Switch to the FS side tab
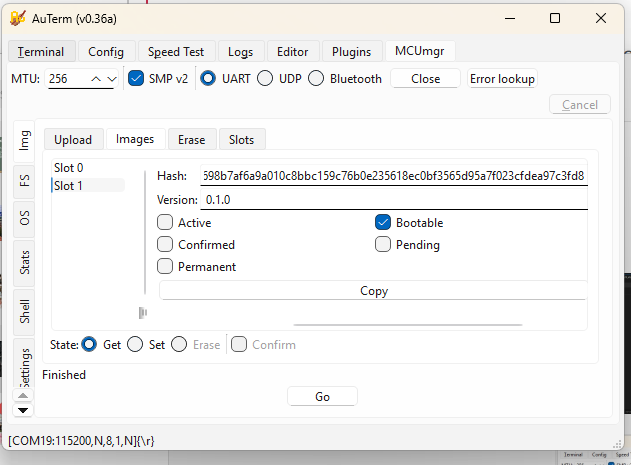This screenshot has height=465, width=631. click(x=24, y=181)
